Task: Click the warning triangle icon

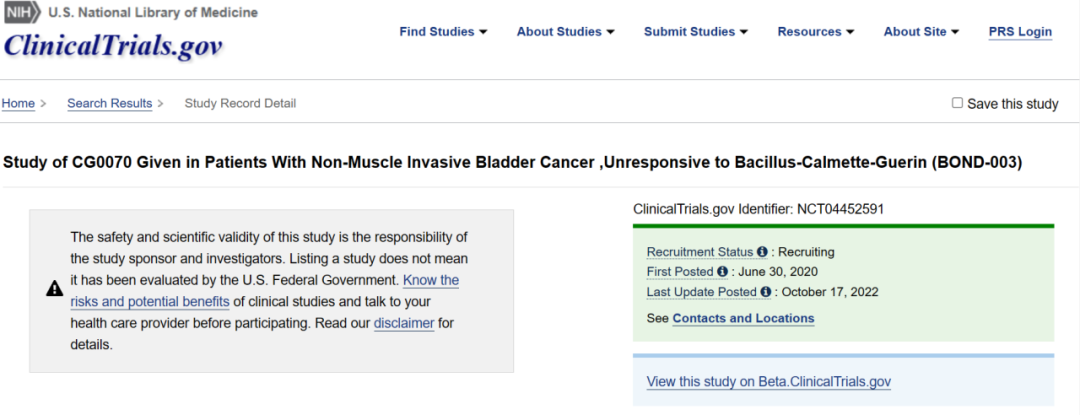Action: 54,289
